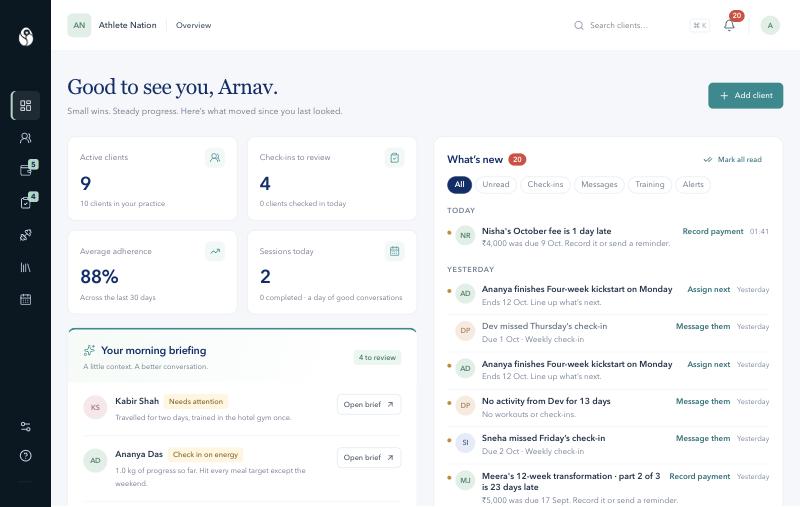This screenshot has width=800, height=507.
Task: Click the Sessions today calendar icon
Action: [x=394, y=251]
